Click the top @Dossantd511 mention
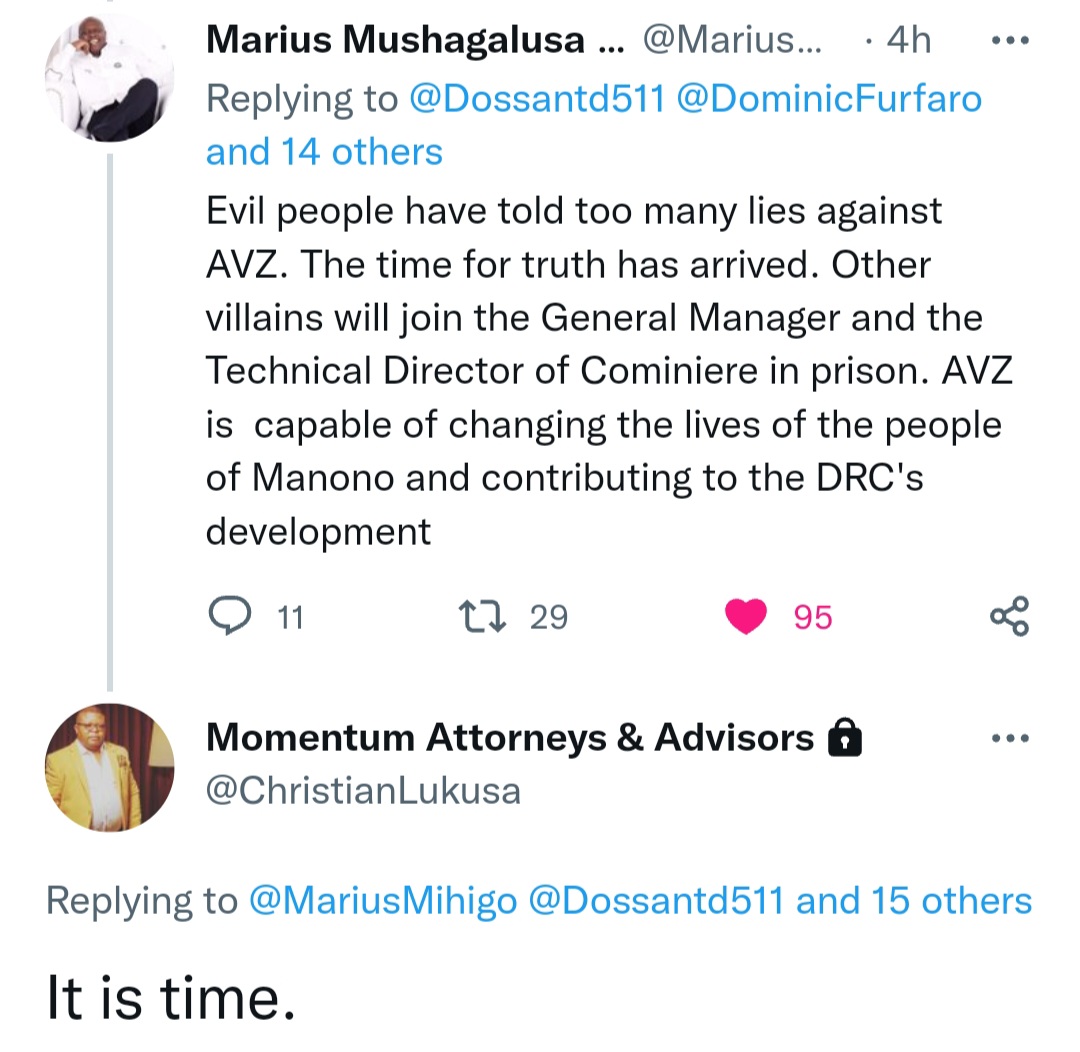The image size is (1080, 1052). (538, 99)
